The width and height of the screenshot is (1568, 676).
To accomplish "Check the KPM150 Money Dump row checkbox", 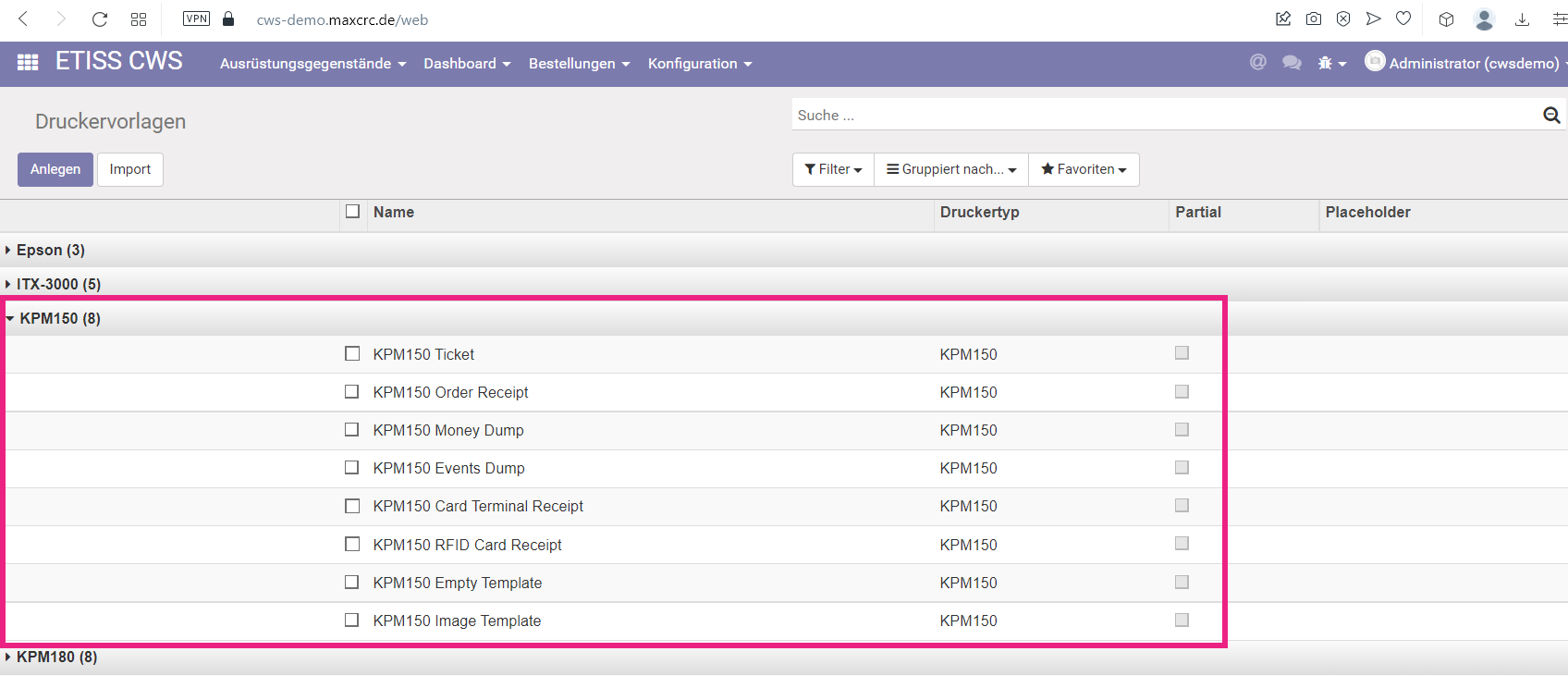I will (352, 429).
